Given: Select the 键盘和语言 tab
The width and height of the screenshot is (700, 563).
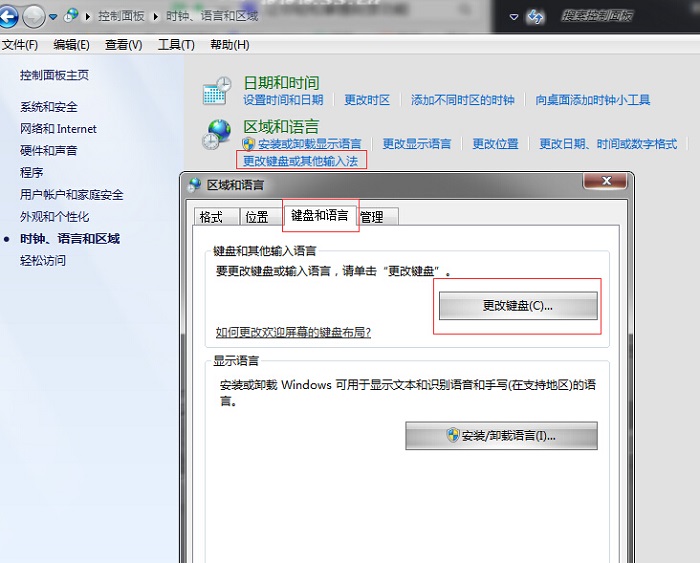Looking at the screenshot, I should [320, 216].
